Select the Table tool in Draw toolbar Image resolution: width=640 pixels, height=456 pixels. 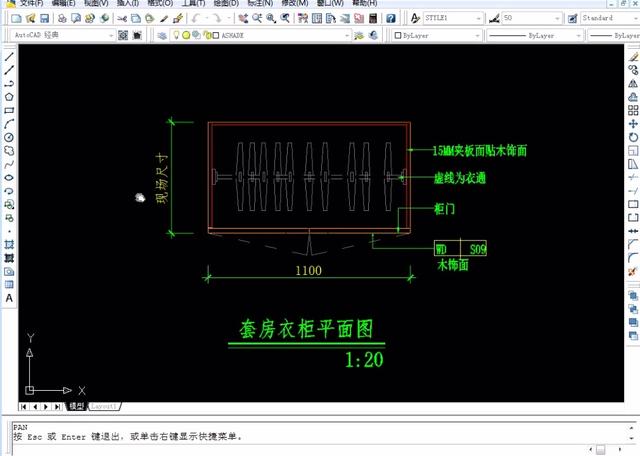coord(9,285)
